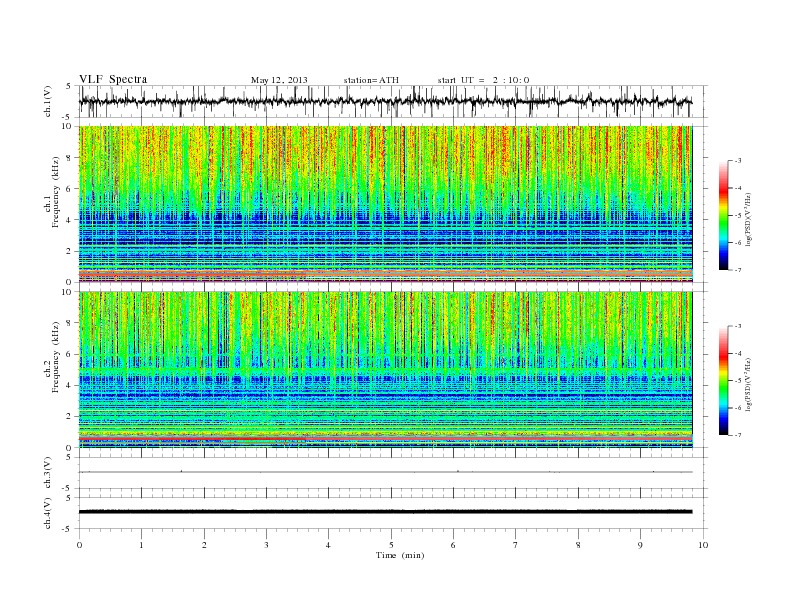Image resolution: width=792 pixels, height=612 pixels.
Task: Click the thick black ch.4 trace
Action: tap(385, 512)
